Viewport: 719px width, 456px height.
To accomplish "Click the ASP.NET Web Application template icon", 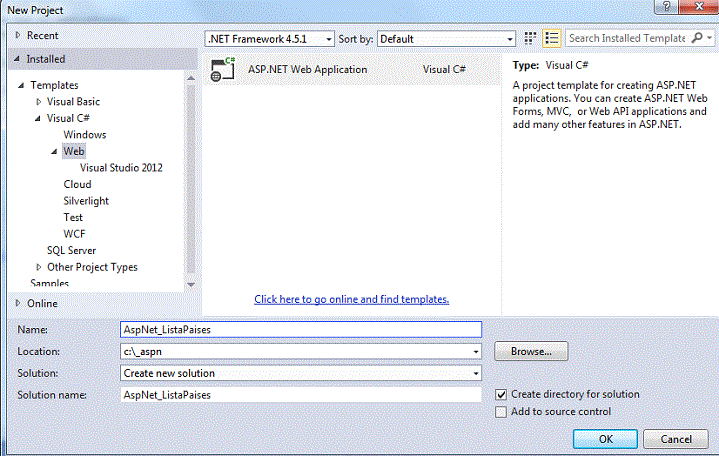I will (222, 69).
